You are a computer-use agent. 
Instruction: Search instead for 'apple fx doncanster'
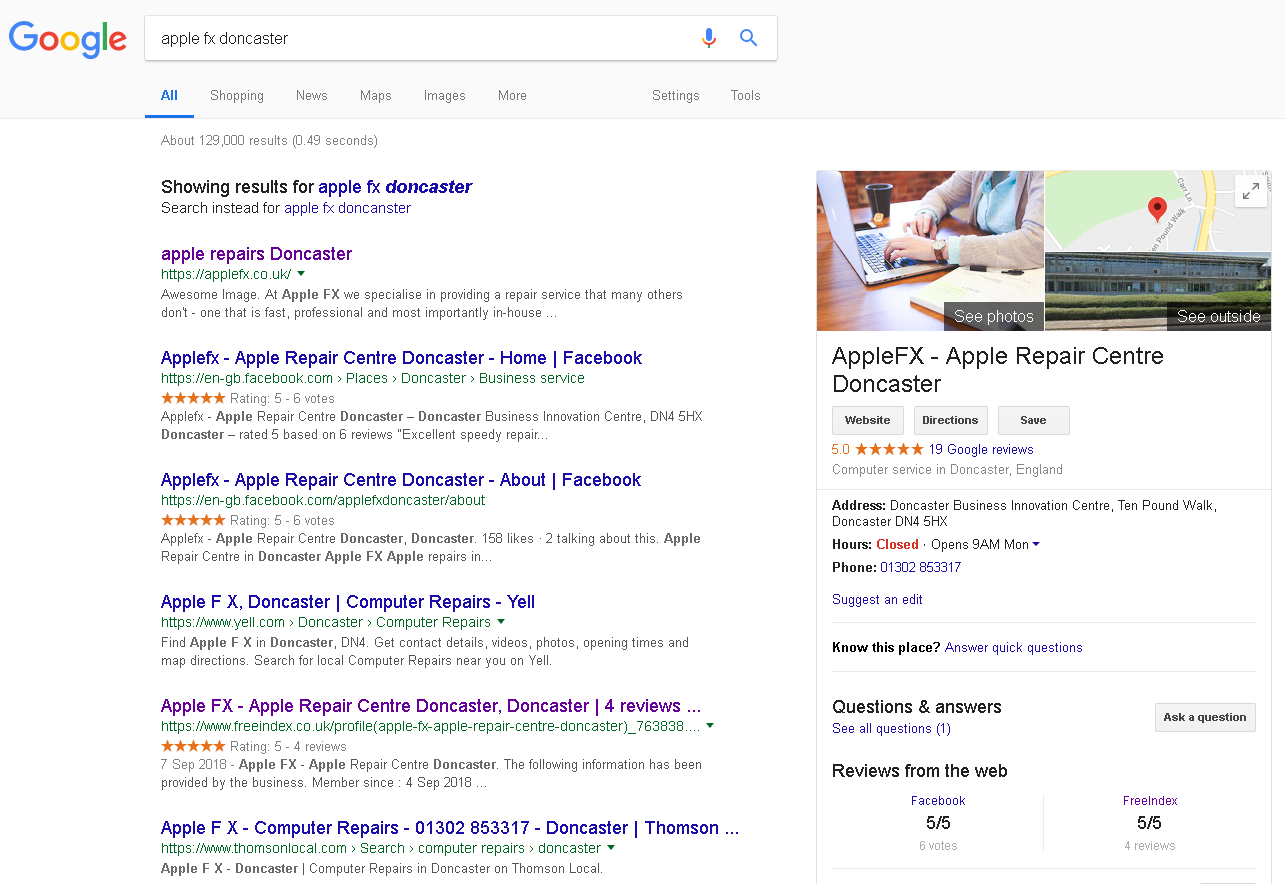coord(348,208)
